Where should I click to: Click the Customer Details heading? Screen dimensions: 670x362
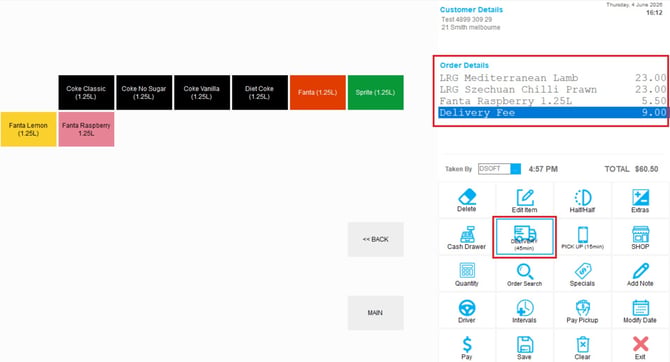coord(471,9)
